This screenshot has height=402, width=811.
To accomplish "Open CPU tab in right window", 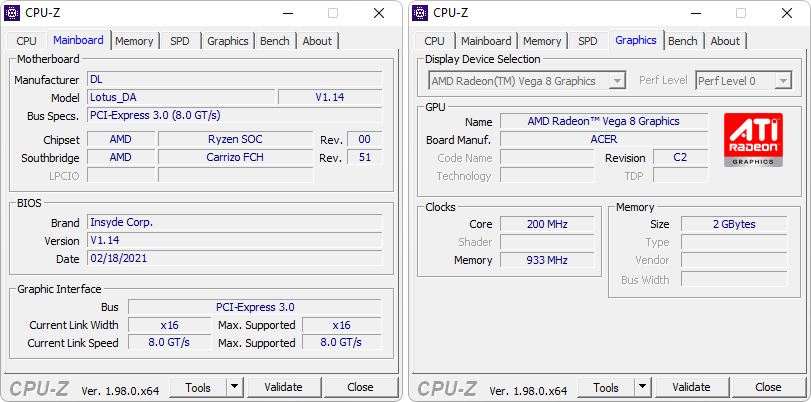I will [x=434, y=41].
